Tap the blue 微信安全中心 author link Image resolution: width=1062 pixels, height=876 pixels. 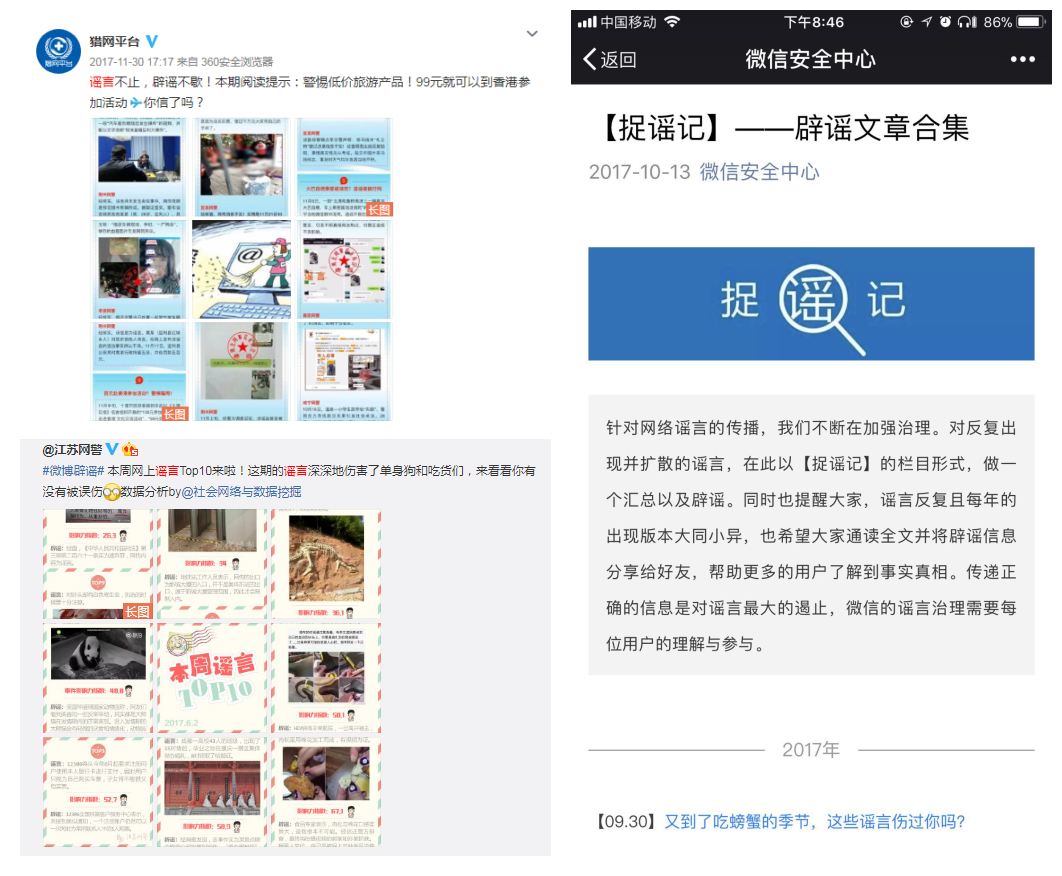(759, 172)
